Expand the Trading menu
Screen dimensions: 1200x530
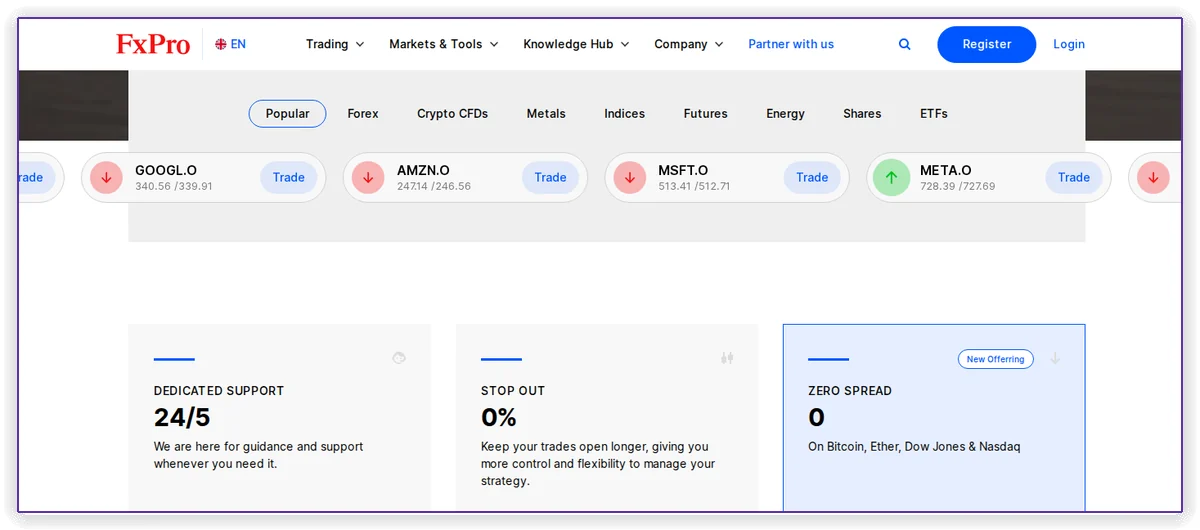coord(335,44)
